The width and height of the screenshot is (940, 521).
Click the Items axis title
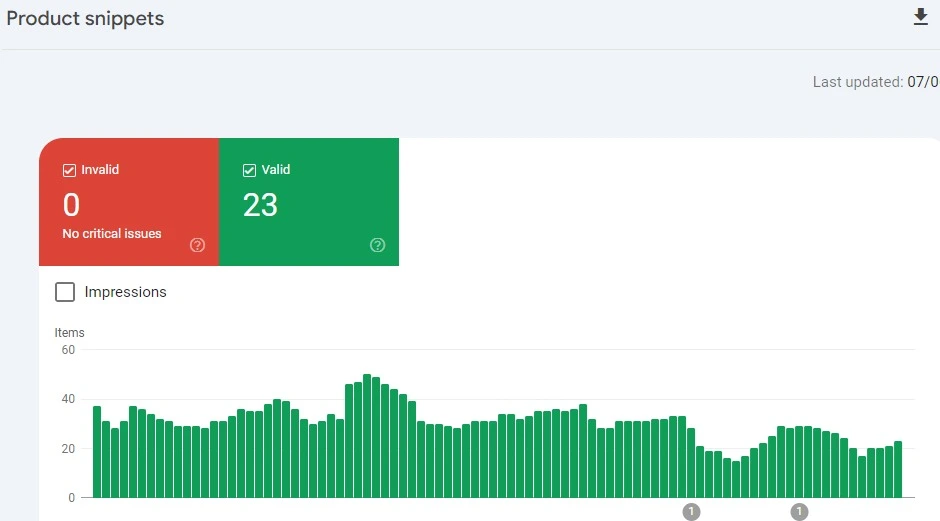click(69, 333)
